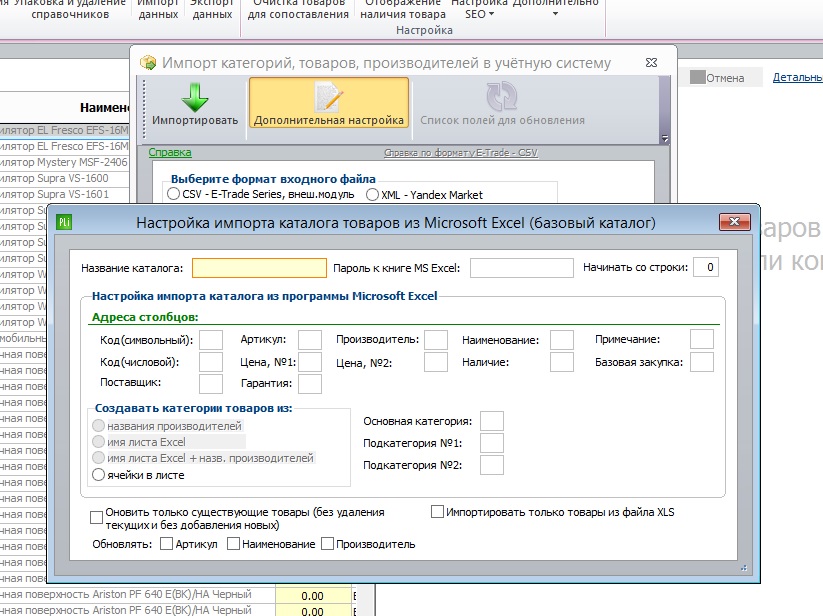Select имя листа Excel radio option

[x=98, y=441]
